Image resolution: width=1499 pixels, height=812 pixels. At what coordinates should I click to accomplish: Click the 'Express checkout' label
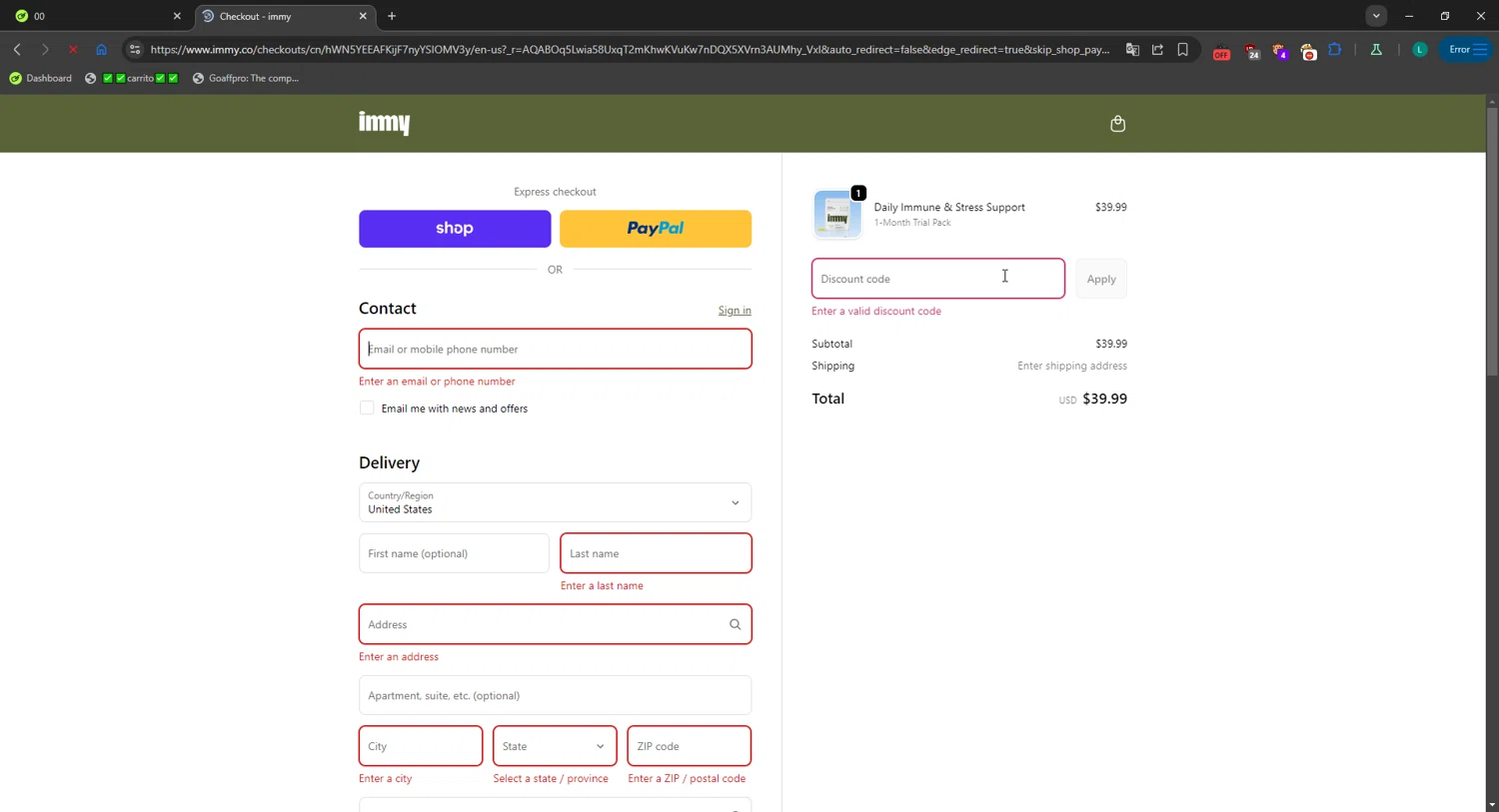click(x=555, y=192)
